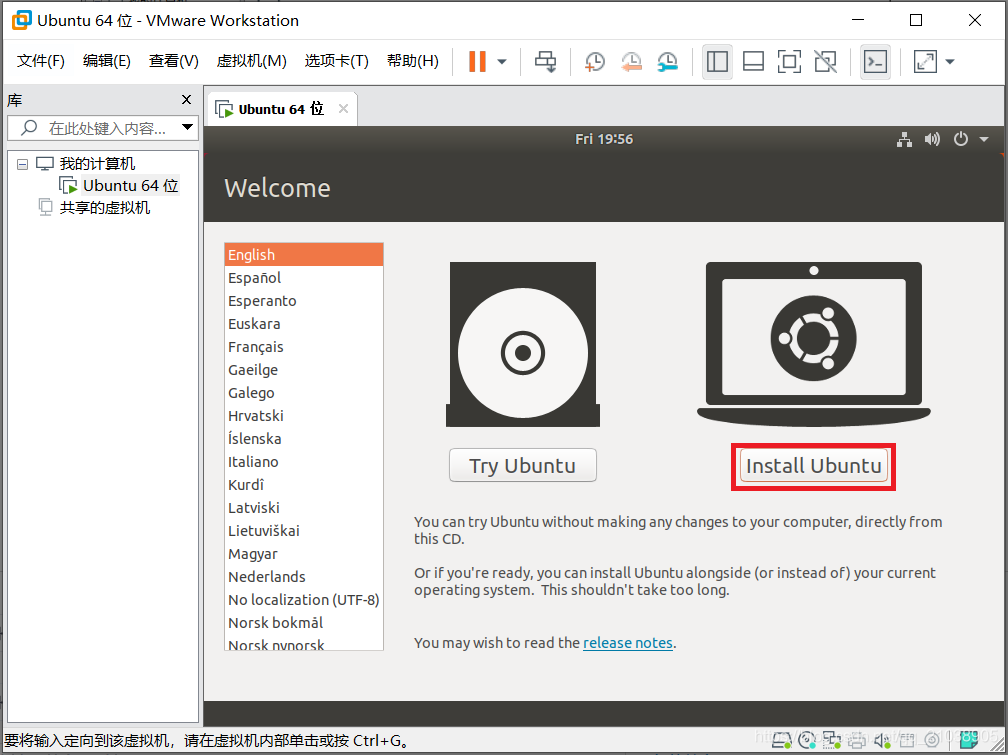This screenshot has width=1008, height=755.
Task: Select 共享的虚拟机 in the library
Action: pos(104,208)
